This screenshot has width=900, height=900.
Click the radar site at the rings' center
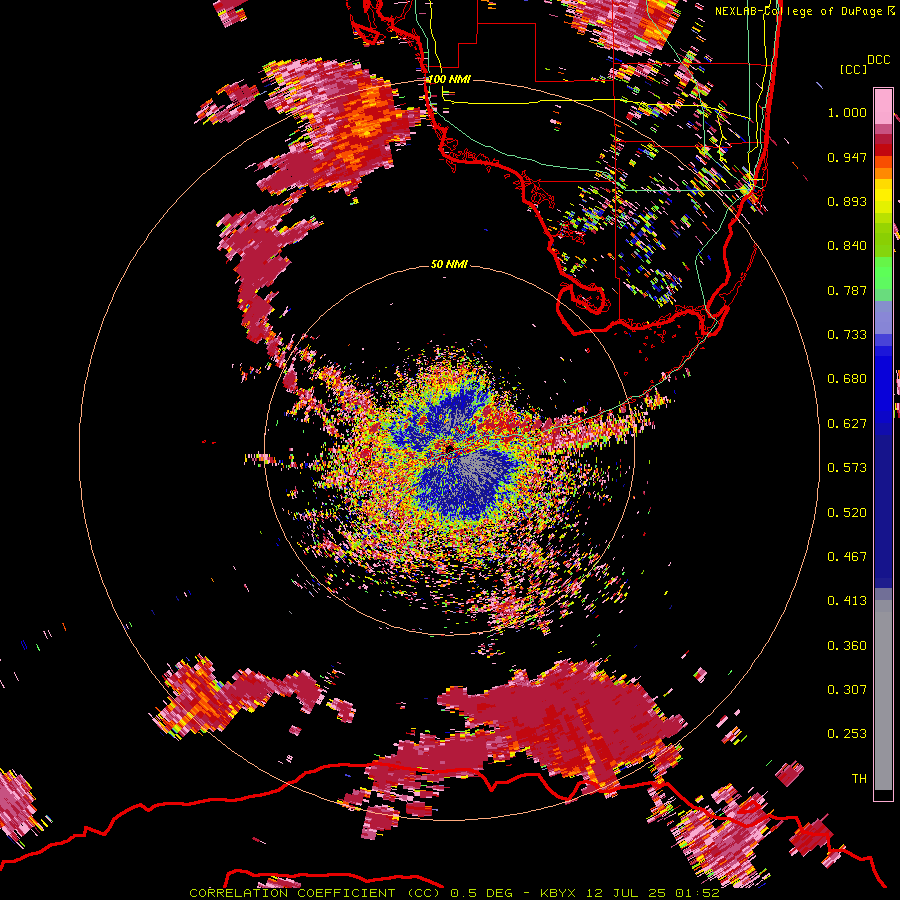pos(449,447)
